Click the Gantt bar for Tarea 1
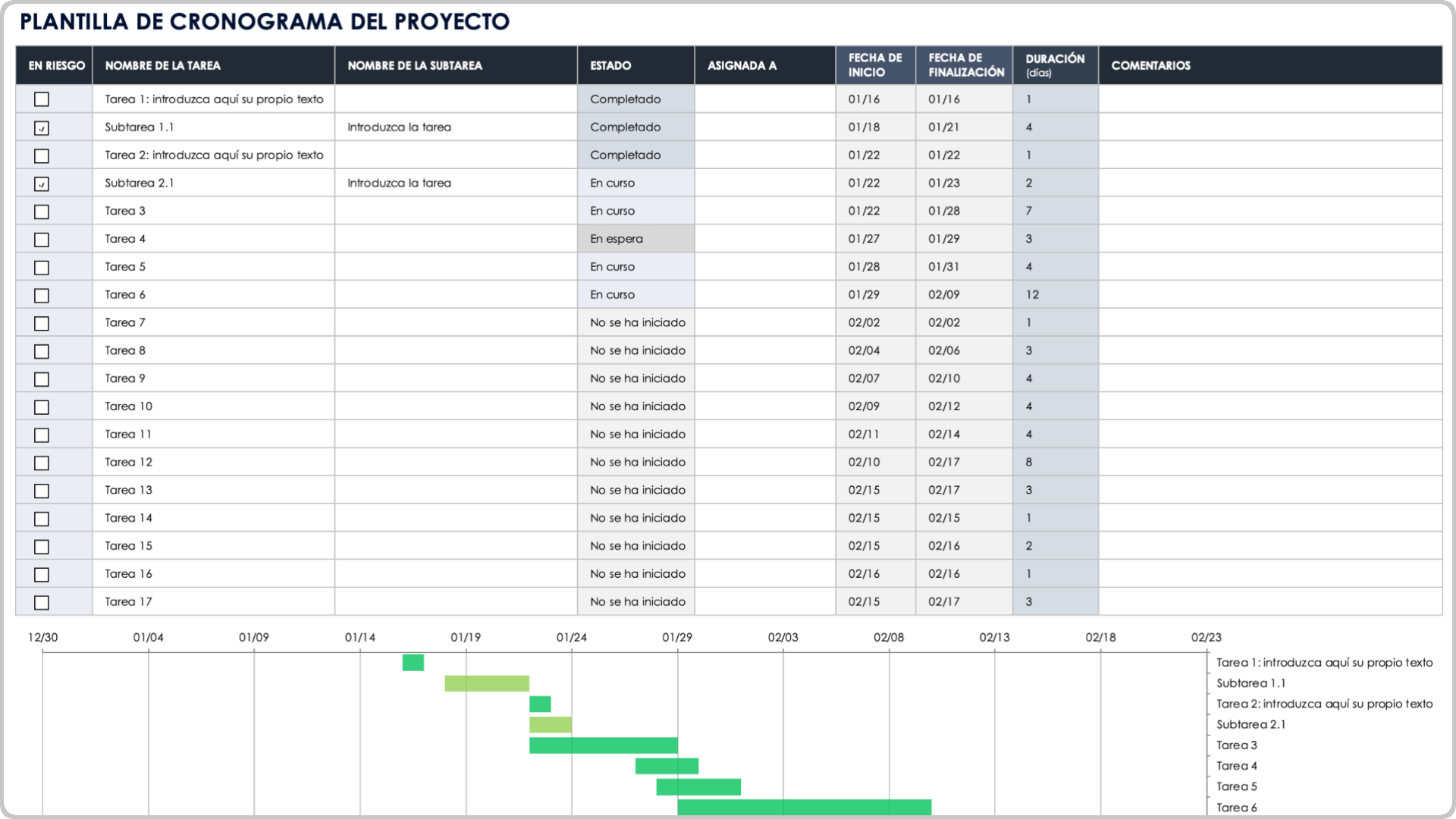This screenshot has height=819, width=1456. (413, 663)
